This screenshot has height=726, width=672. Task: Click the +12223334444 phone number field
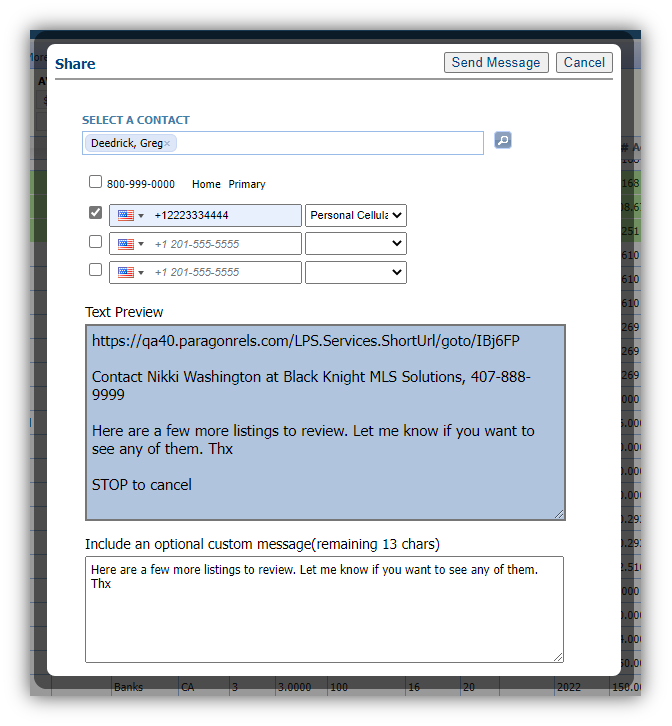(205, 215)
